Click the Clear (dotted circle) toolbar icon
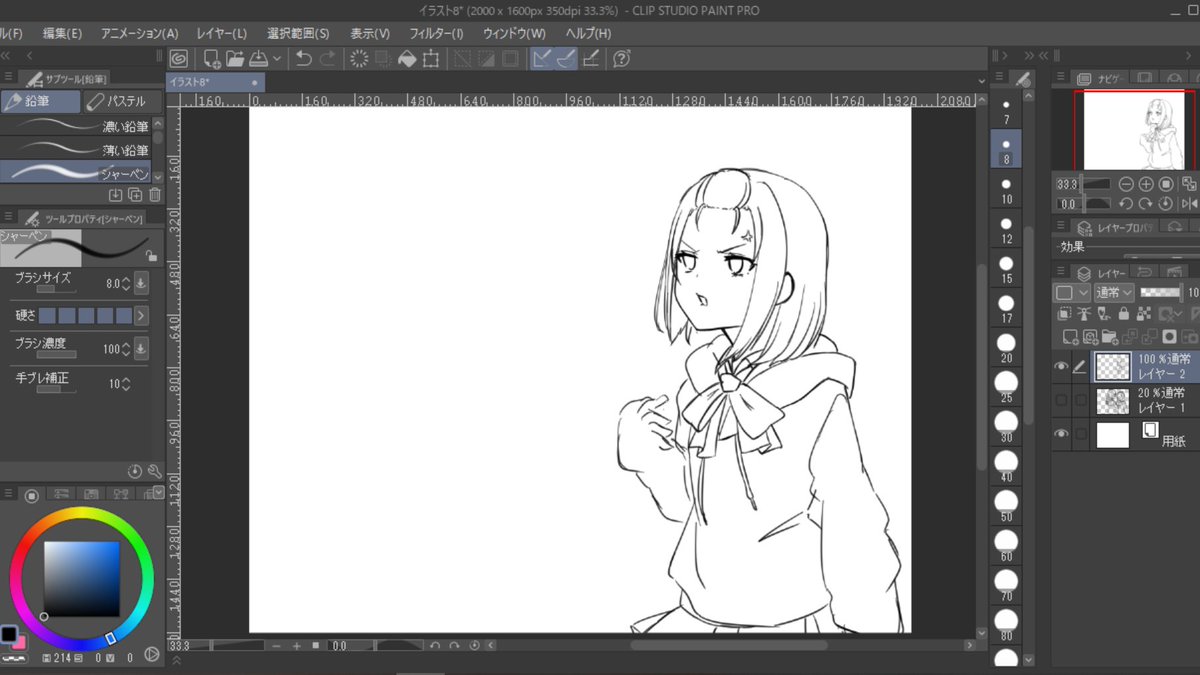The image size is (1200, 675). pos(359,59)
